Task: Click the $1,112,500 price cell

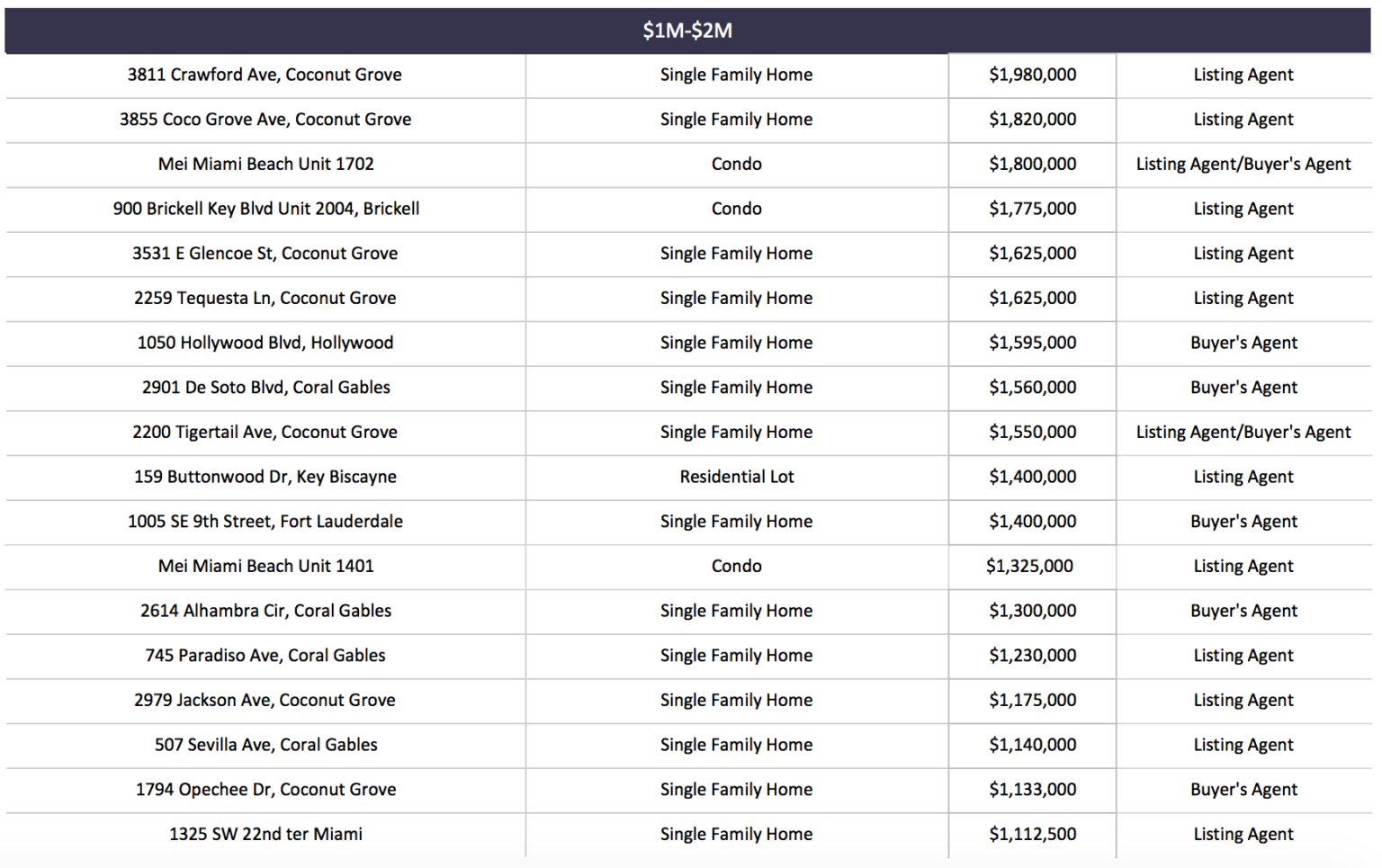Action: (1032, 834)
